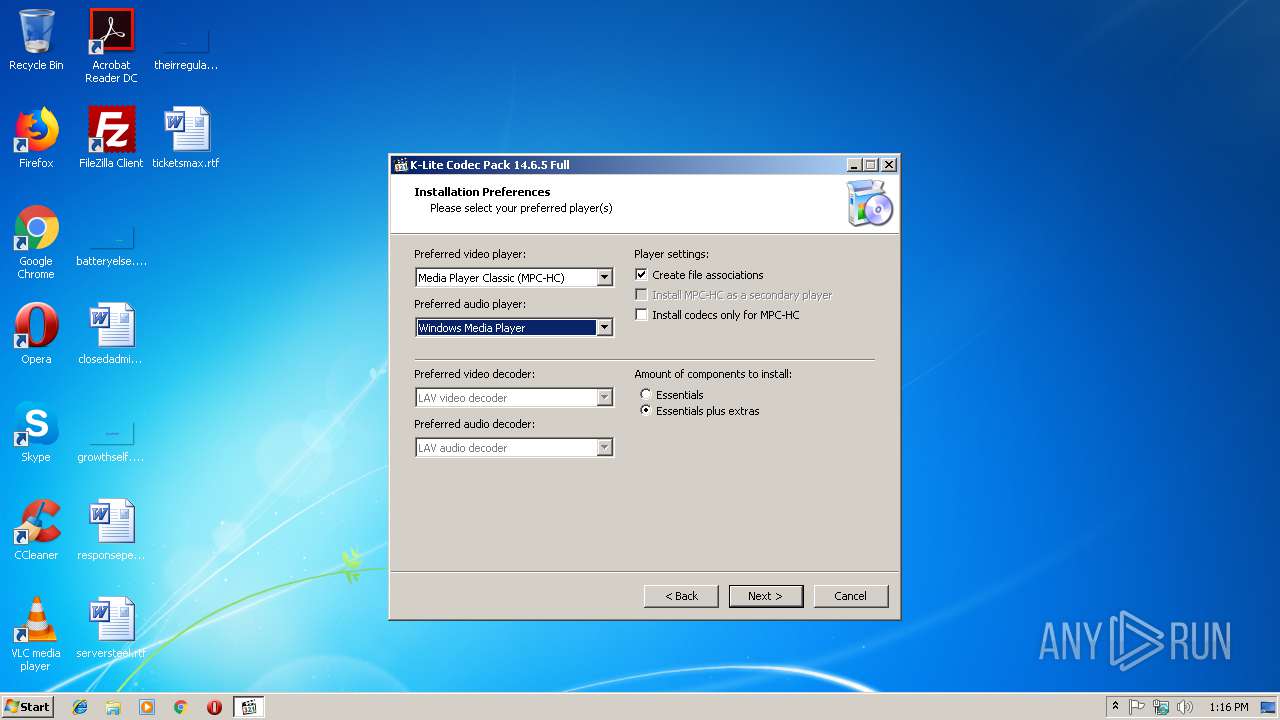Open the Opera desktop shortcut
Screen dimensions: 1280x720
tap(36, 334)
